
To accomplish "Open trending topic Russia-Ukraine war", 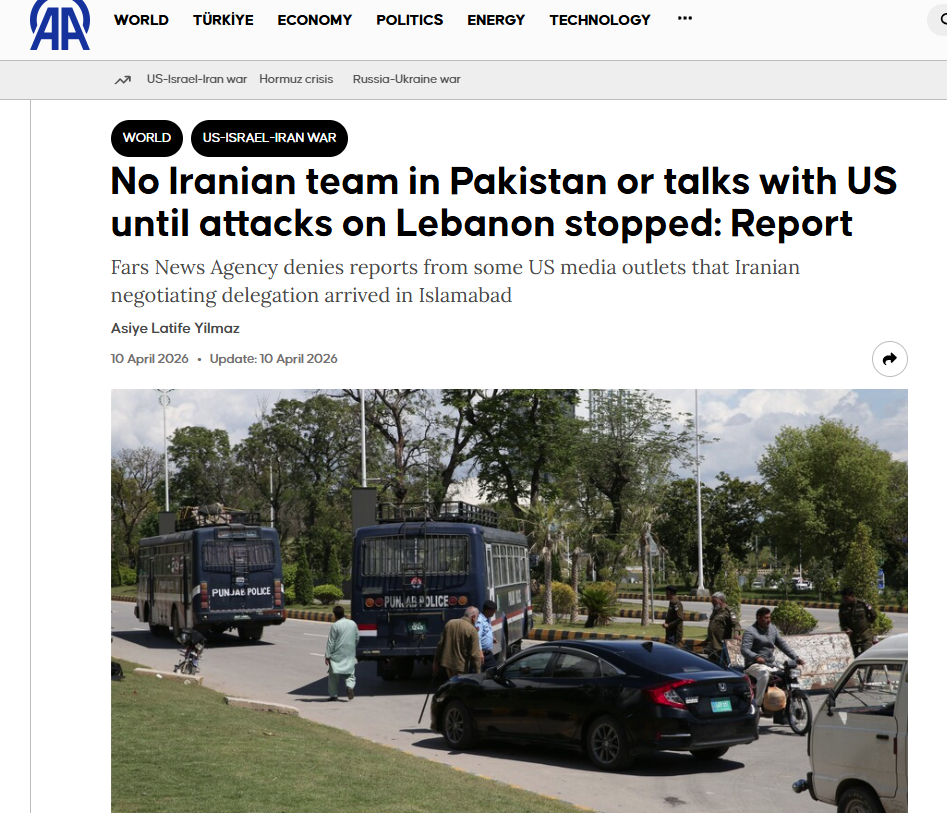I will pyautogui.click(x=406, y=79).
